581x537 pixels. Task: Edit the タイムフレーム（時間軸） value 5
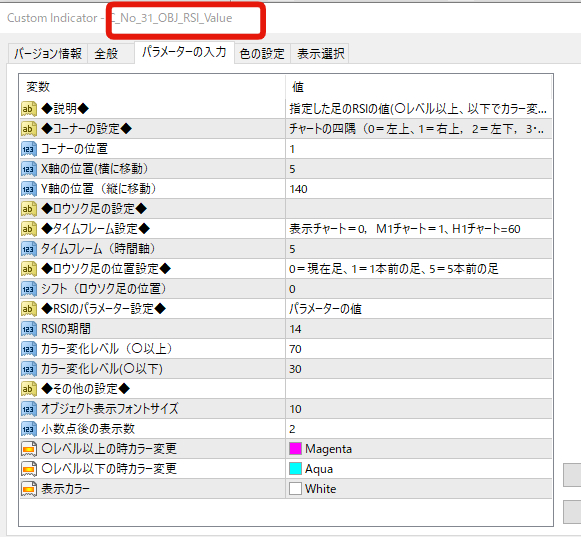pyautogui.click(x=419, y=249)
